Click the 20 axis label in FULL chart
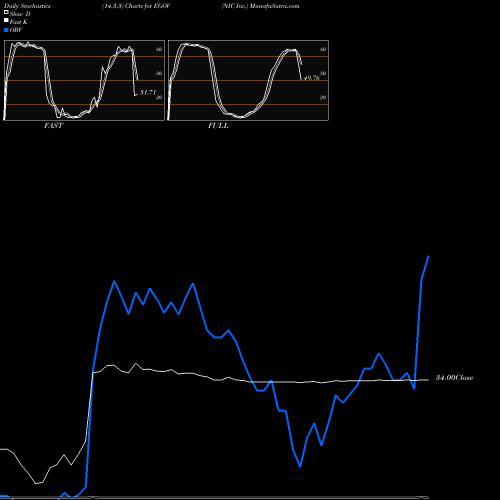The width and height of the screenshot is (500, 500). click(323, 97)
